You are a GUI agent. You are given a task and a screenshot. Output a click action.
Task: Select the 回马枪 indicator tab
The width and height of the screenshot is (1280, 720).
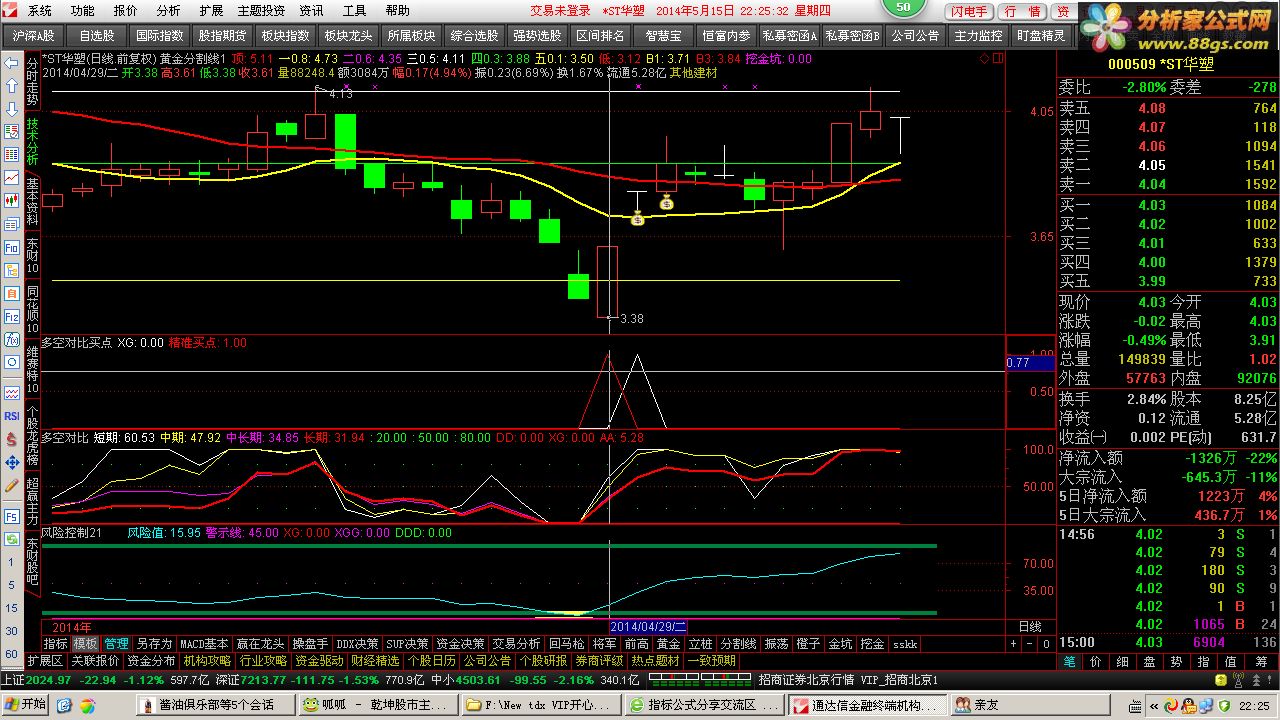tap(566, 644)
